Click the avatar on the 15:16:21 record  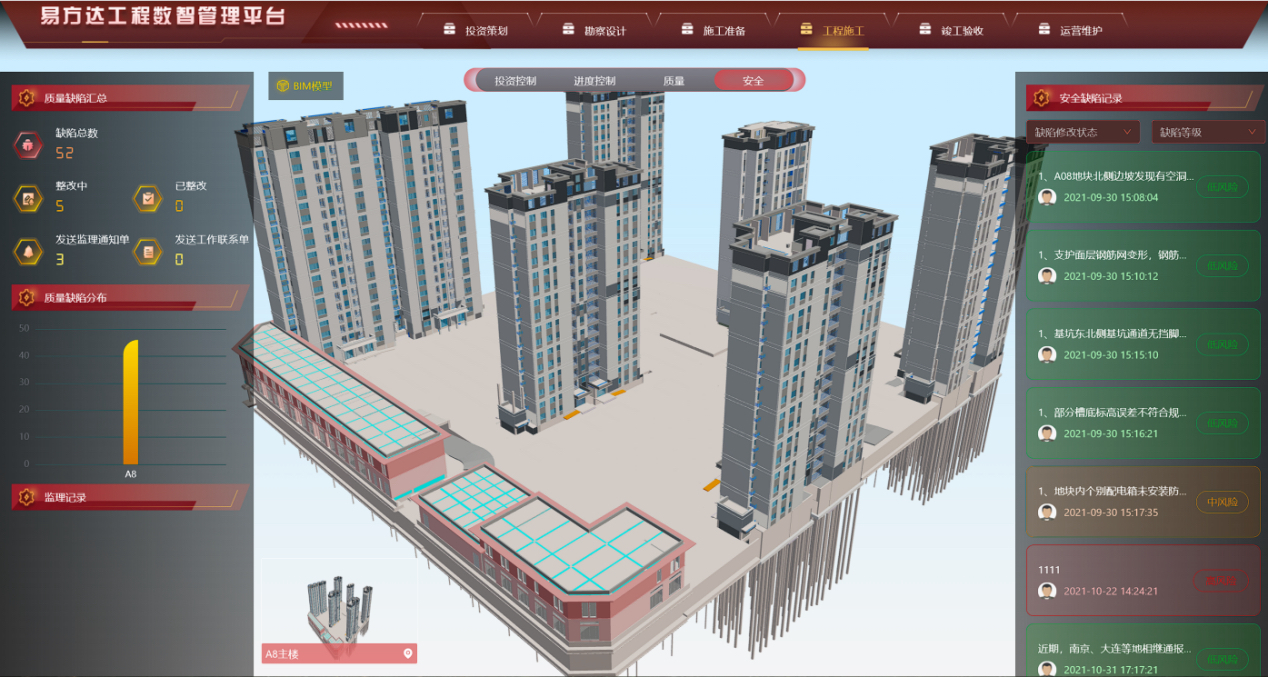click(1047, 433)
